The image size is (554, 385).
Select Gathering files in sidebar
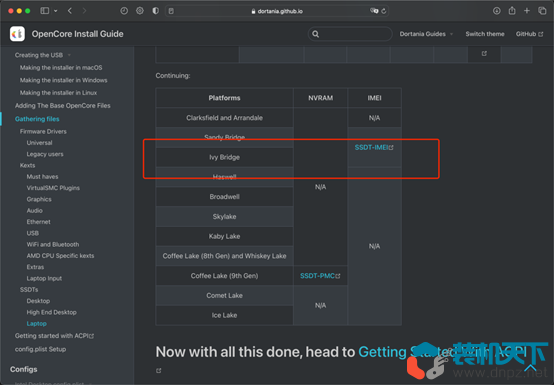click(37, 119)
